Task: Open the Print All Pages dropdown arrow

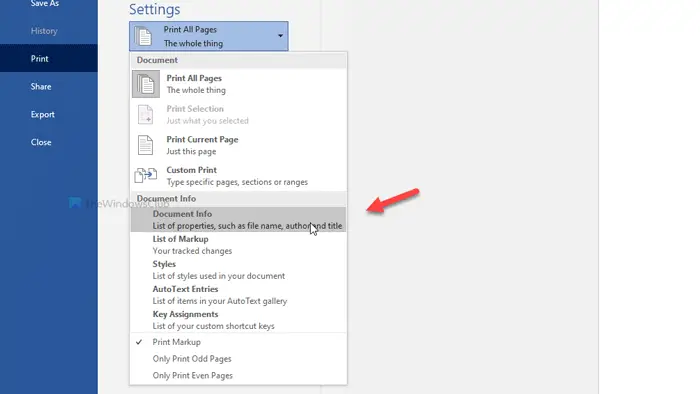Action: [280, 36]
